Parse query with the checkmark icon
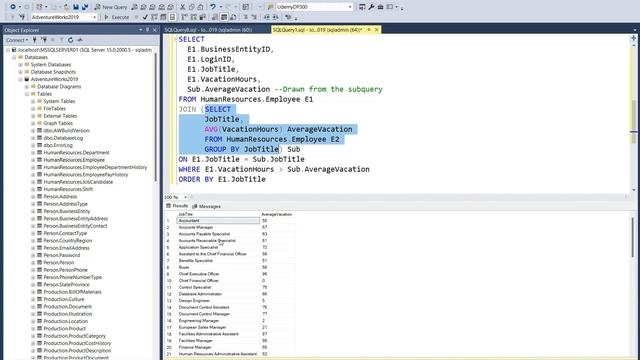The height and width of the screenshot is (360, 640). pyautogui.click(x=145, y=17)
